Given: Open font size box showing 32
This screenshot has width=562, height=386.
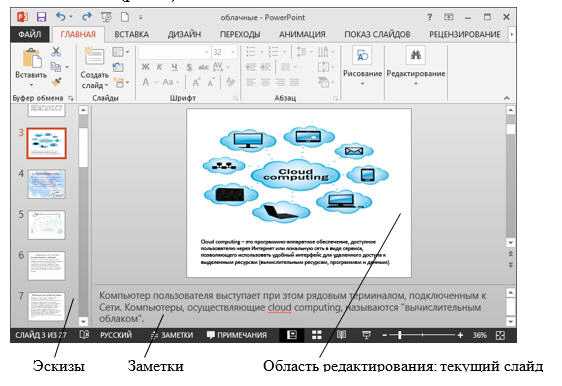Looking at the screenshot, I should [222, 52].
